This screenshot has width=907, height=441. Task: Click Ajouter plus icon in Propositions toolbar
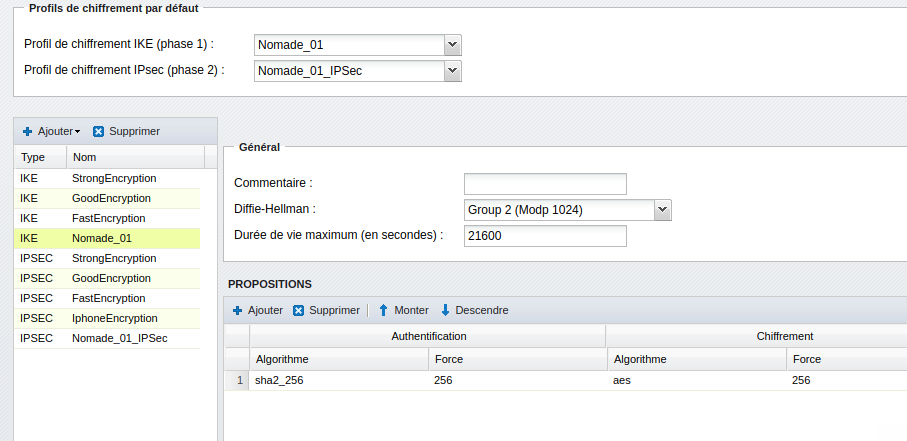[238, 310]
